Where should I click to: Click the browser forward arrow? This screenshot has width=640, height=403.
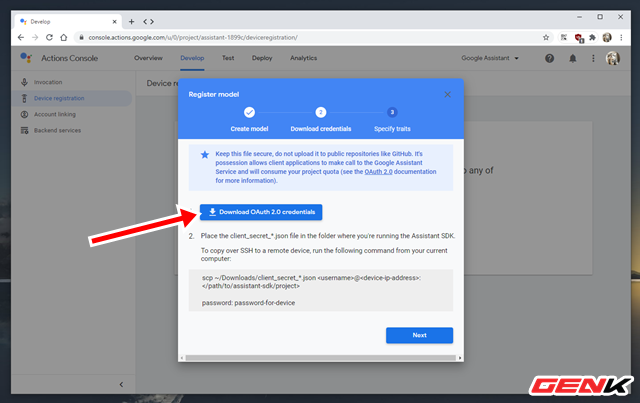35,38
